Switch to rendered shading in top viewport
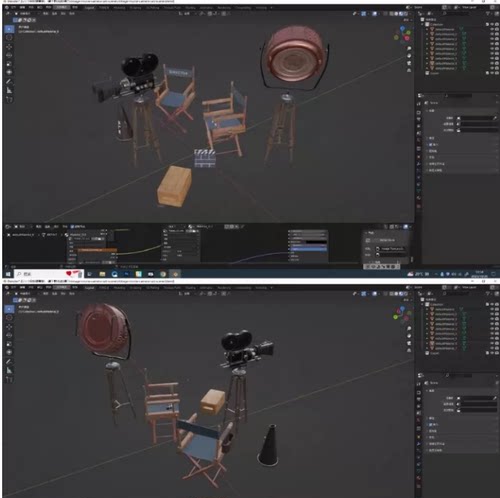500x498 pixels. click(x=405, y=14)
